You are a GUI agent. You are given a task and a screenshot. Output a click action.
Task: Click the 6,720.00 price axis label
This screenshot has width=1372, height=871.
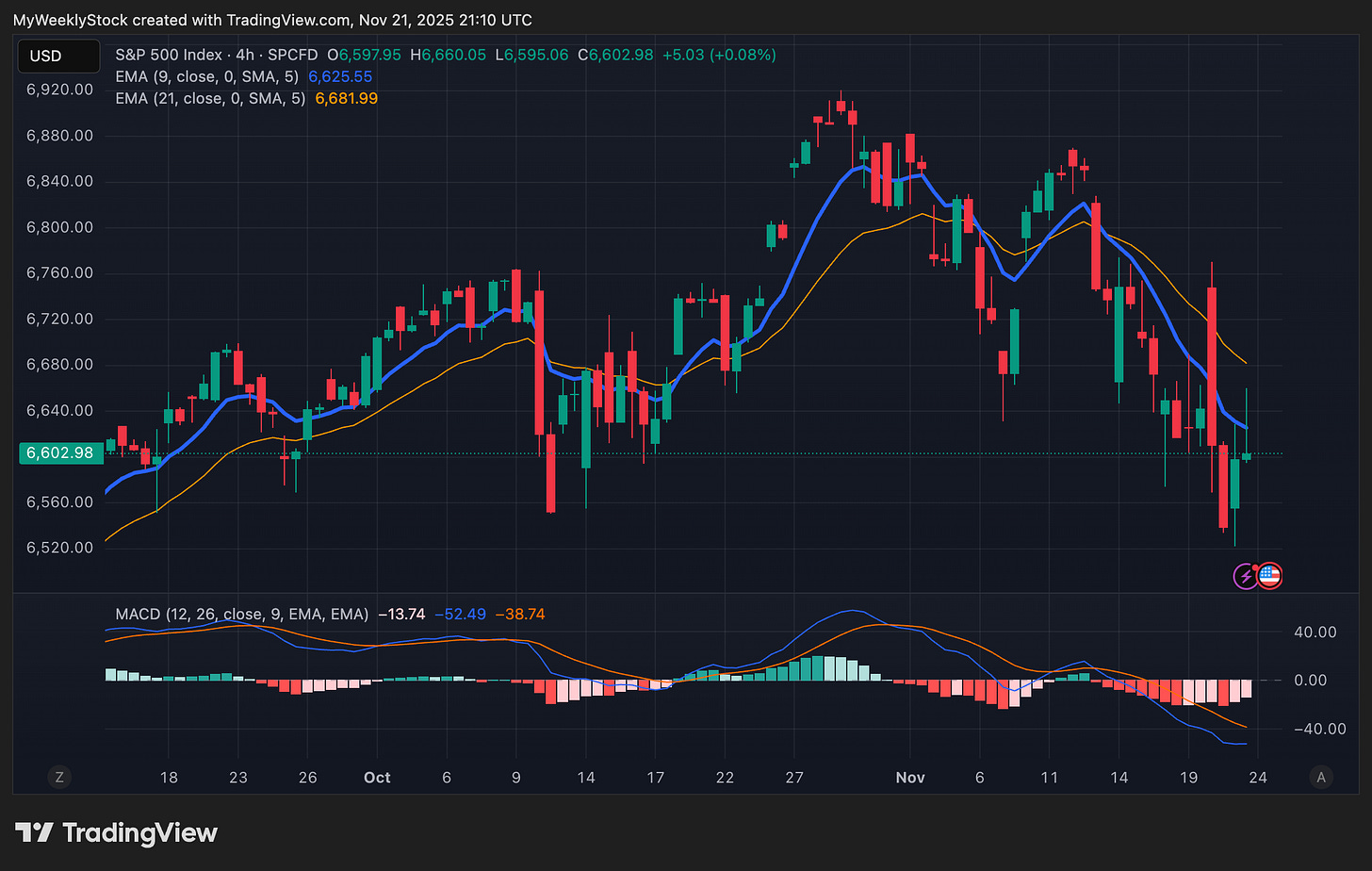click(x=59, y=319)
